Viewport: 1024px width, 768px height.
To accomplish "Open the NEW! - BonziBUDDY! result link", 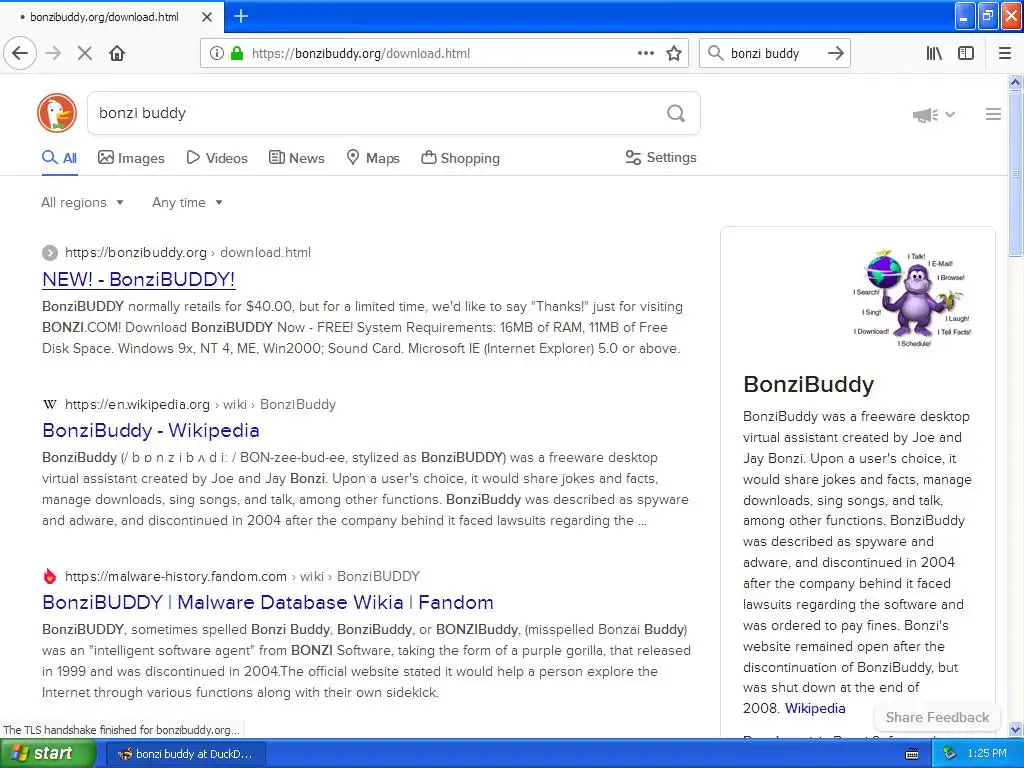I will 138,280.
